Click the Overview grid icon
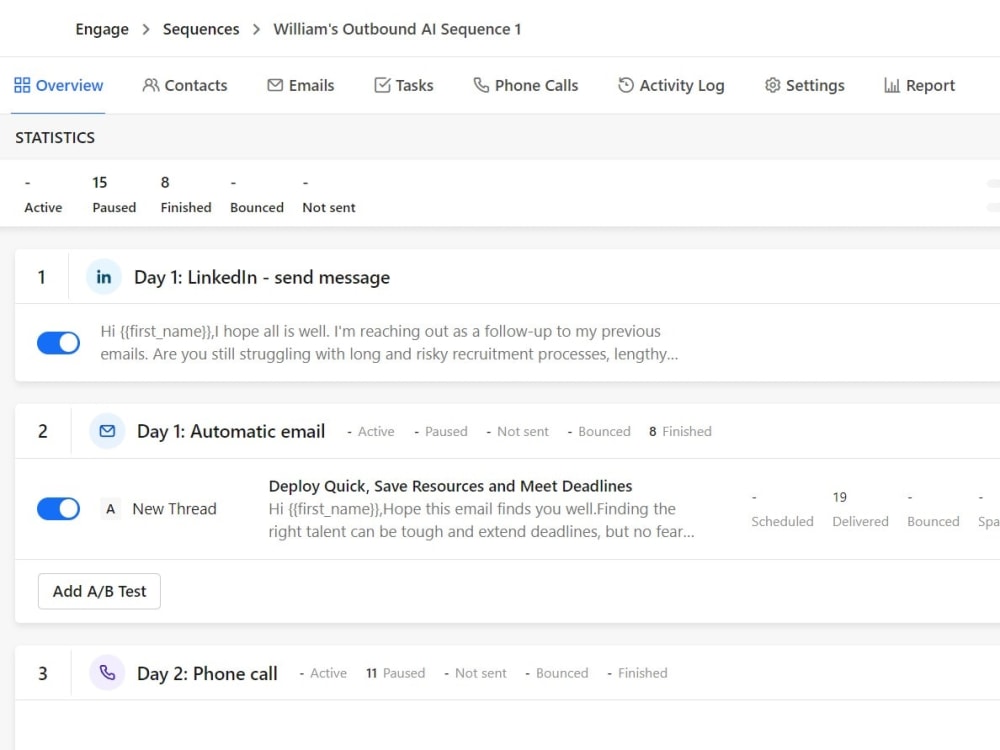1000x750 pixels. (x=22, y=85)
